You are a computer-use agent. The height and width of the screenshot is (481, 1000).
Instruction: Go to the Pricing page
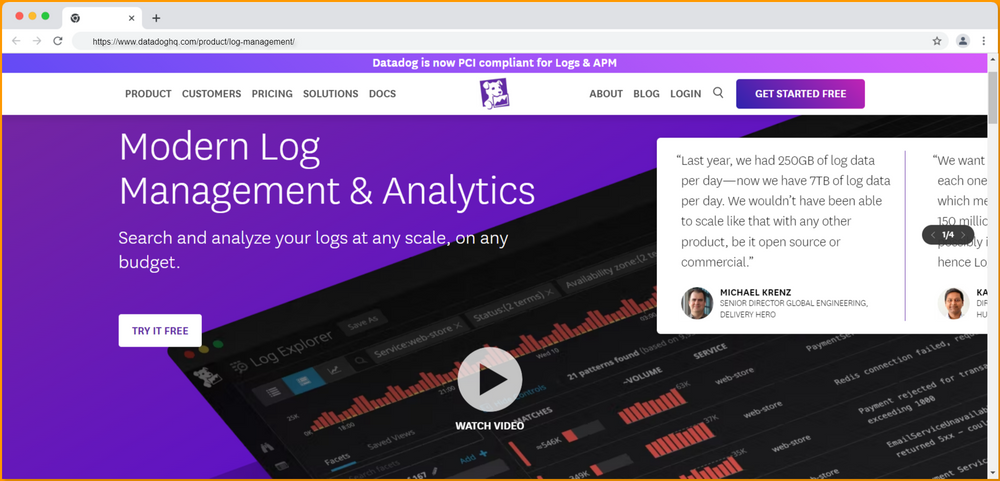click(x=272, y=94)
